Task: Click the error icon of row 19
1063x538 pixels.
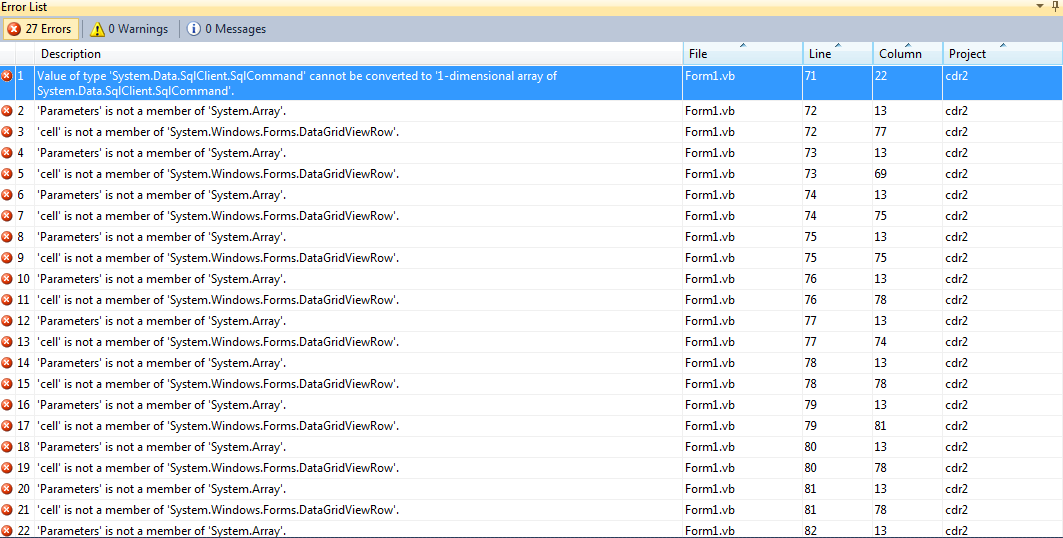Action: (x=7, y=468)
